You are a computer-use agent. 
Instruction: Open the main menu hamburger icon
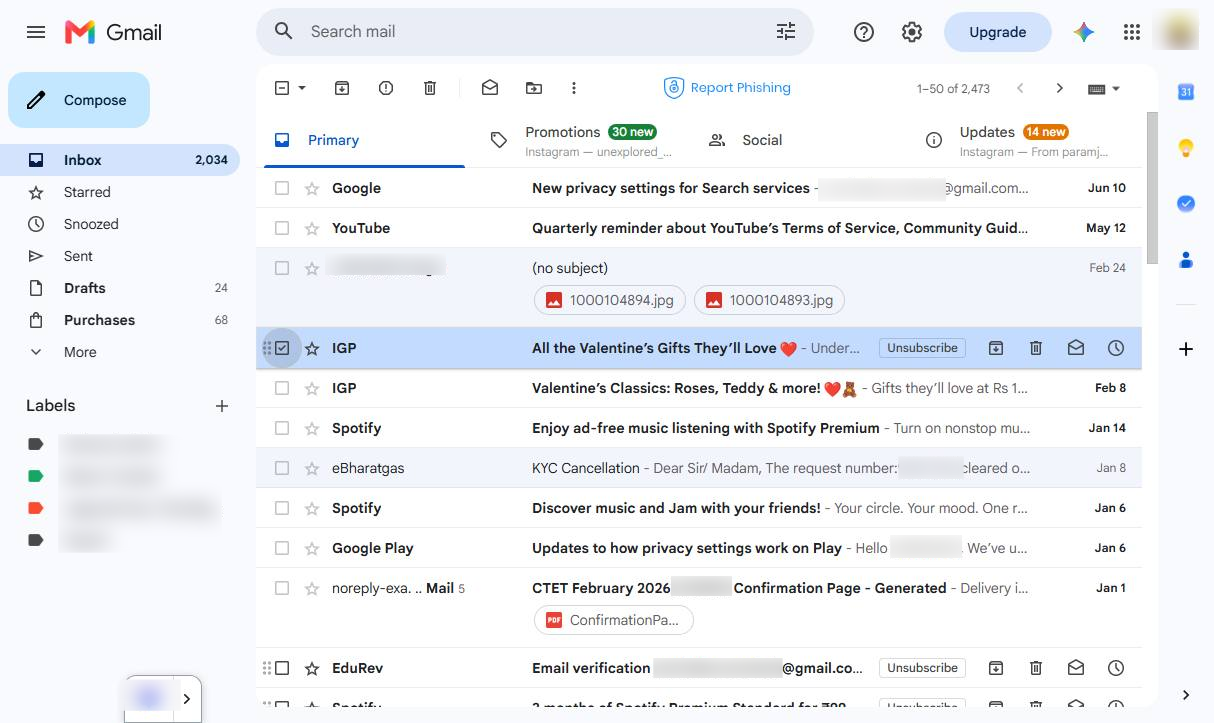click(36, 32)
